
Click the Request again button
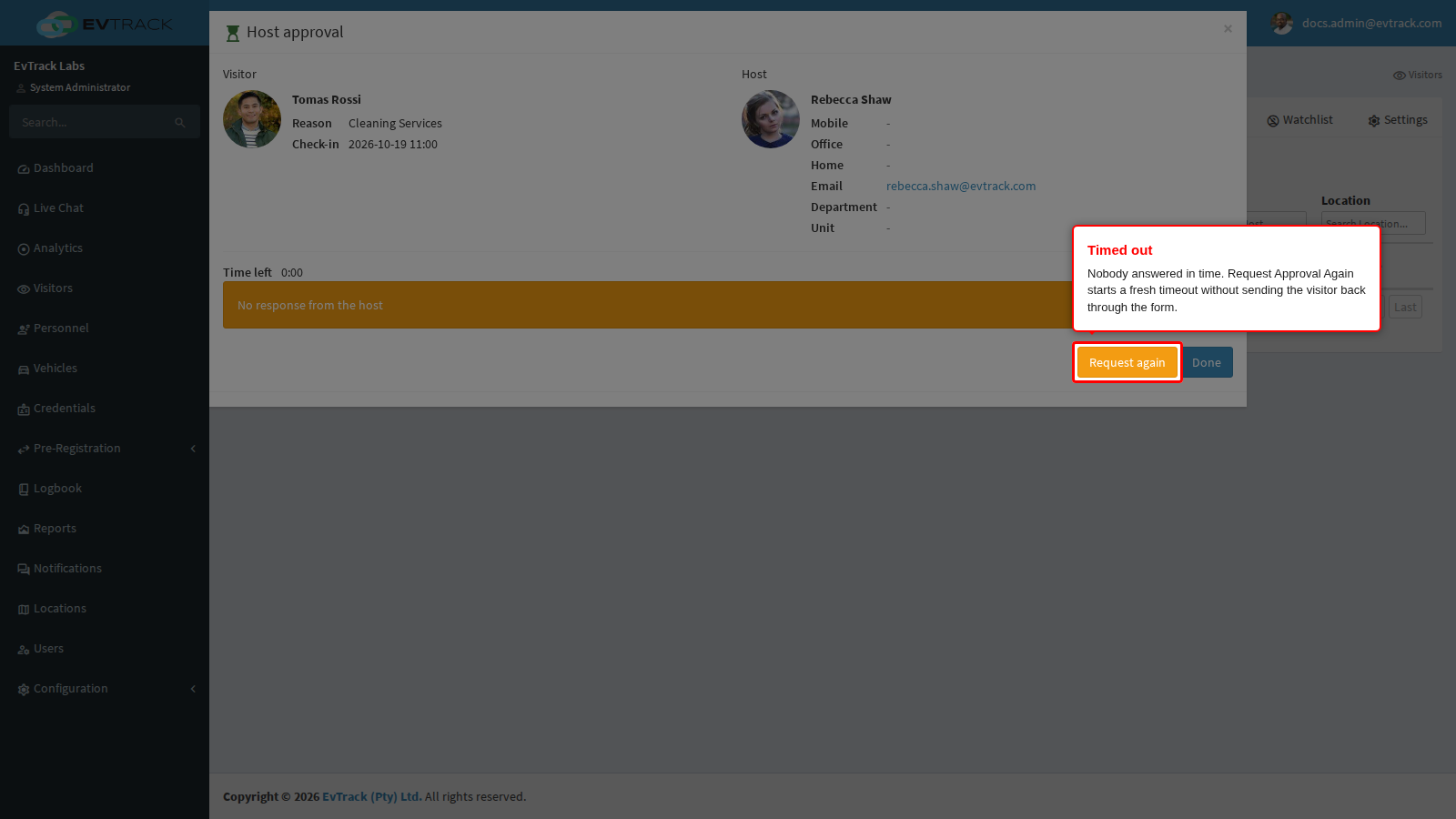(x=1127, y=362)
